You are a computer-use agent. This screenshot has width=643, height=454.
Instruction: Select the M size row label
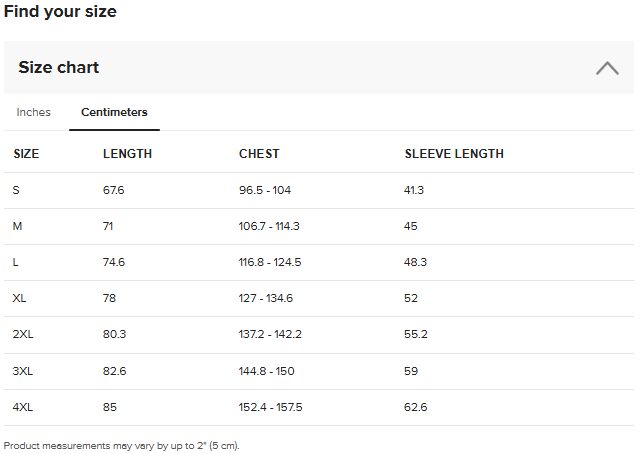[17, 226]
